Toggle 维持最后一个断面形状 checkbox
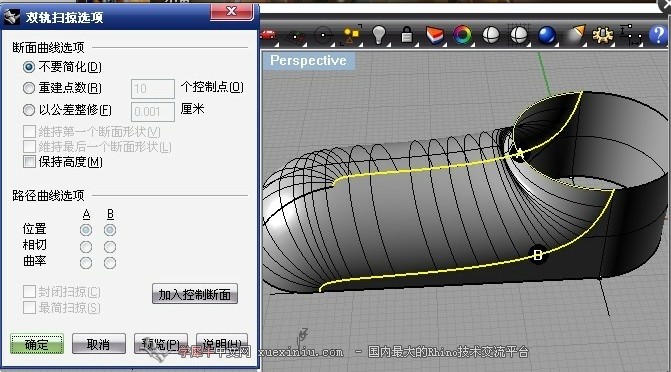The image size is (671, 372). (x=29, y=146)
